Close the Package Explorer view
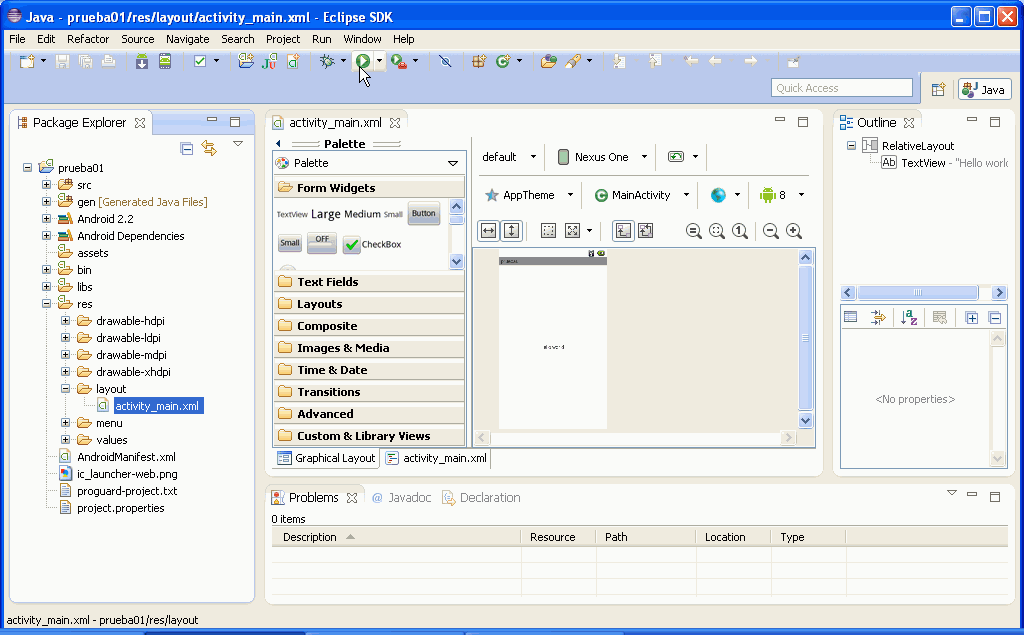This screenshot has height=635, width=1024. [140, 123]
